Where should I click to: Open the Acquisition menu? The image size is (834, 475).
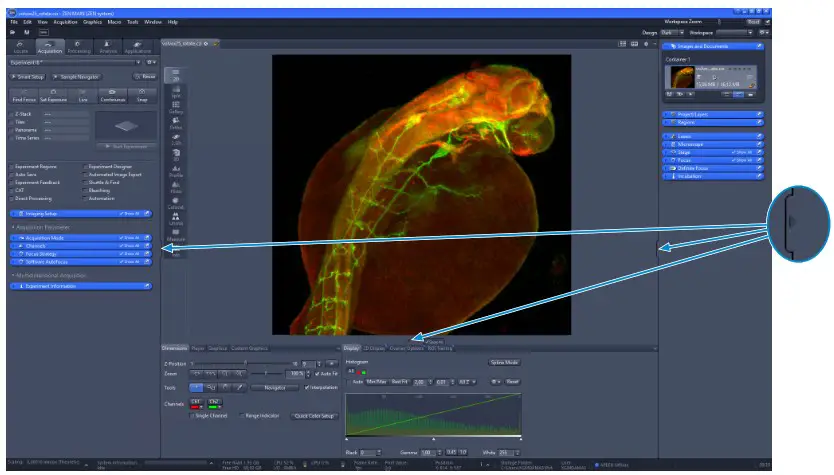[x=65, y=22]
